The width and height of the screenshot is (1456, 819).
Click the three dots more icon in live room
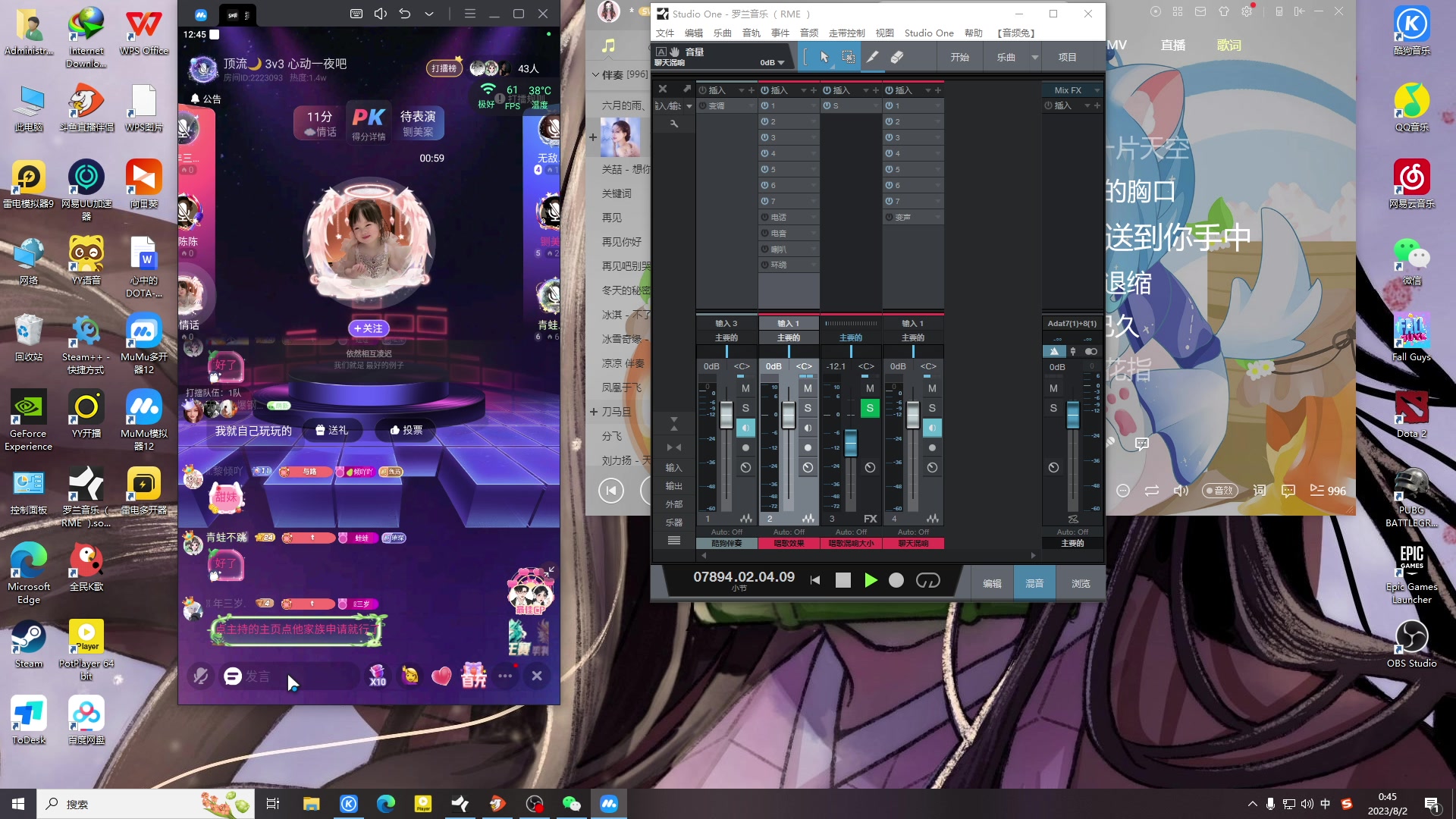[505, 676]
